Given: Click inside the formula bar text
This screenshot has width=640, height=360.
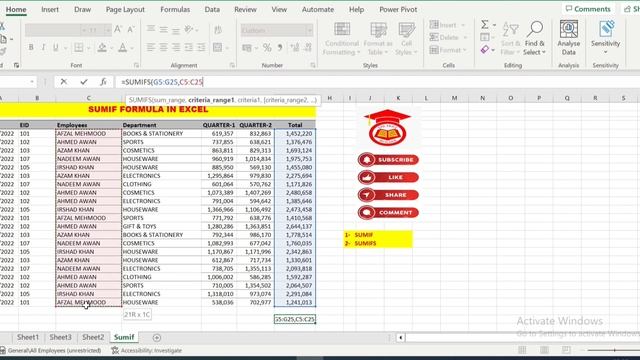Looking at the screenshot, I should (162, 82).
